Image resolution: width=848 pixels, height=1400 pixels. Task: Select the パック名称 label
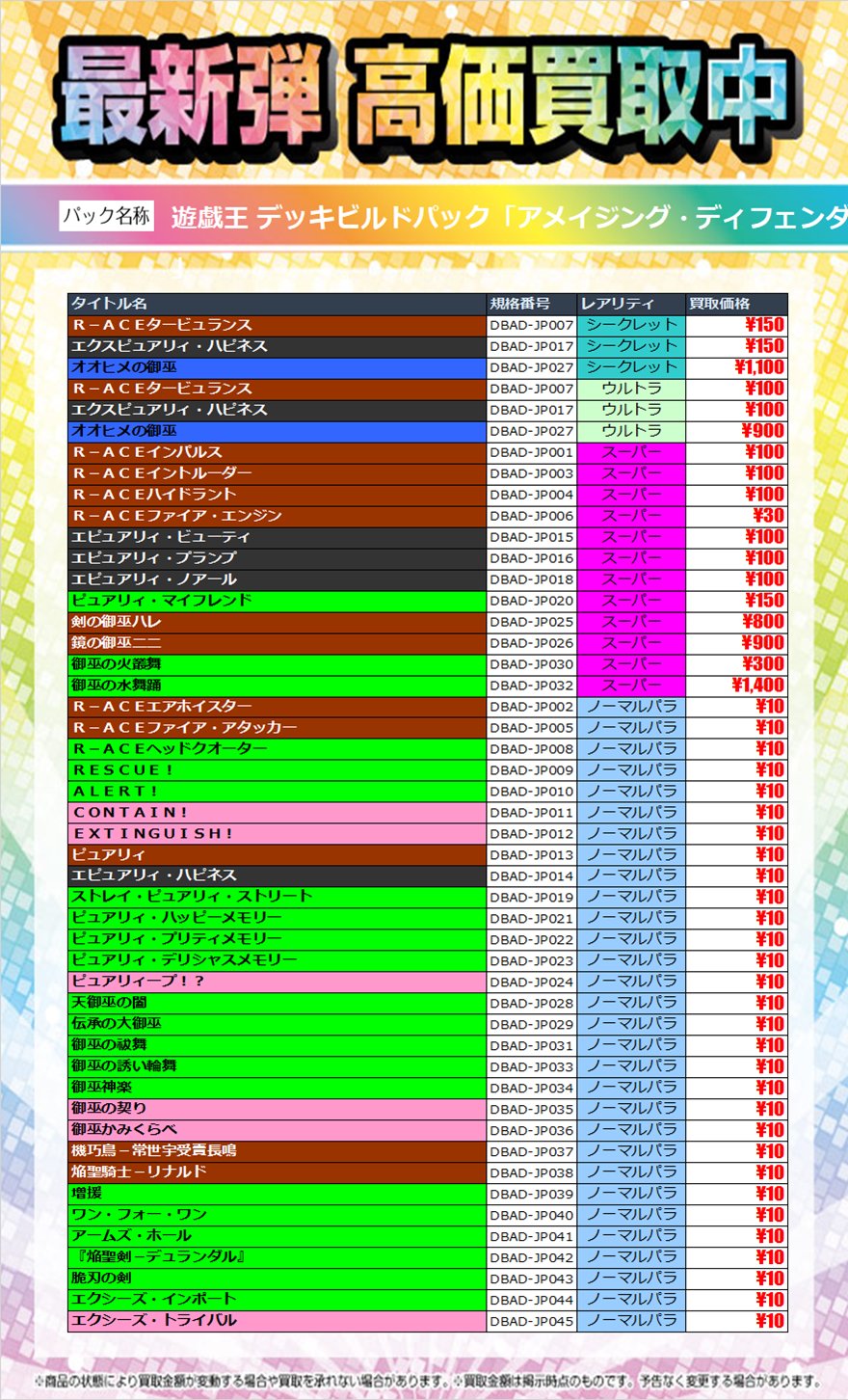[106, 215]
